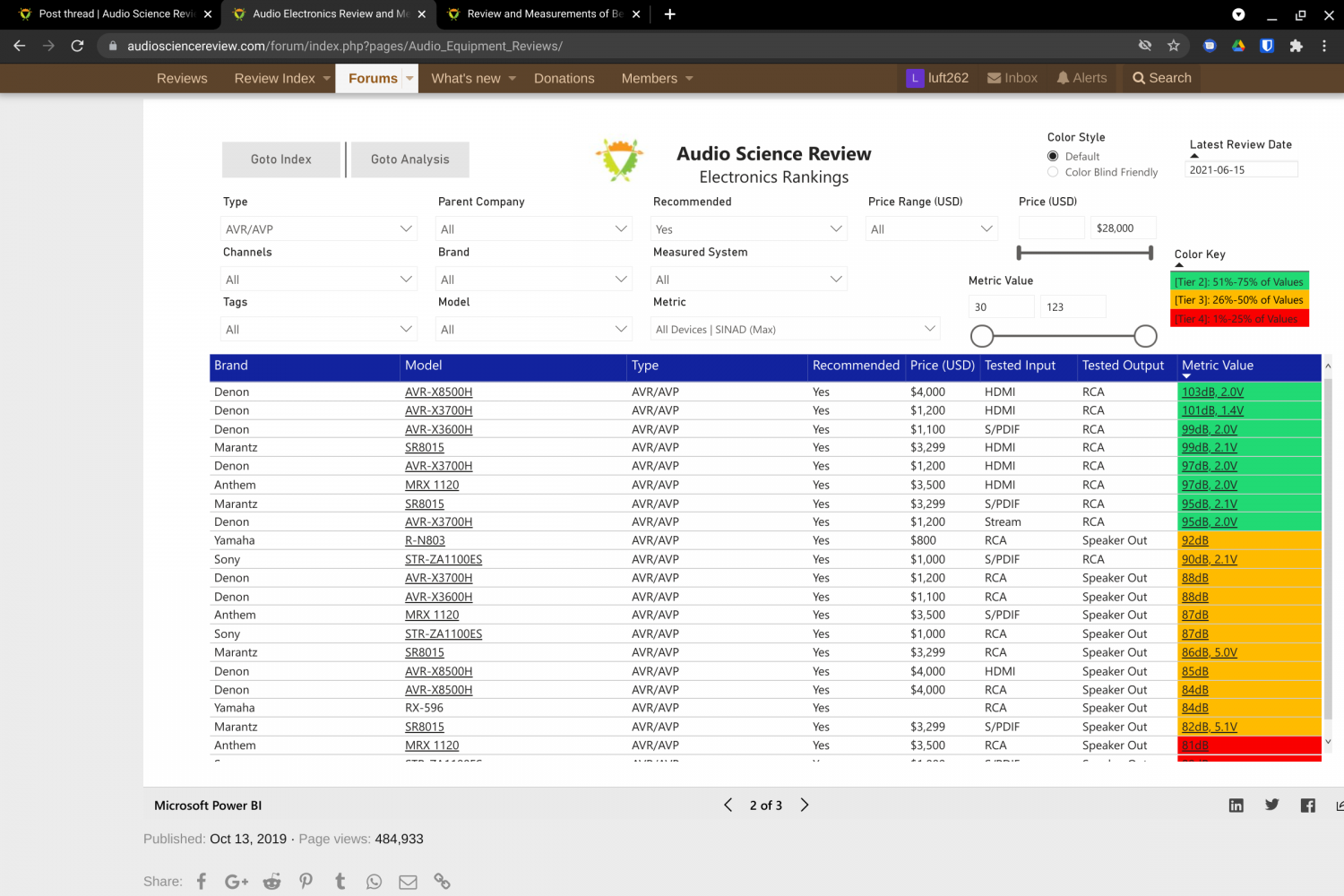This screenshot has height=896, width=1344.
Task: Open Channels dropdown
Action: (319, 280)
